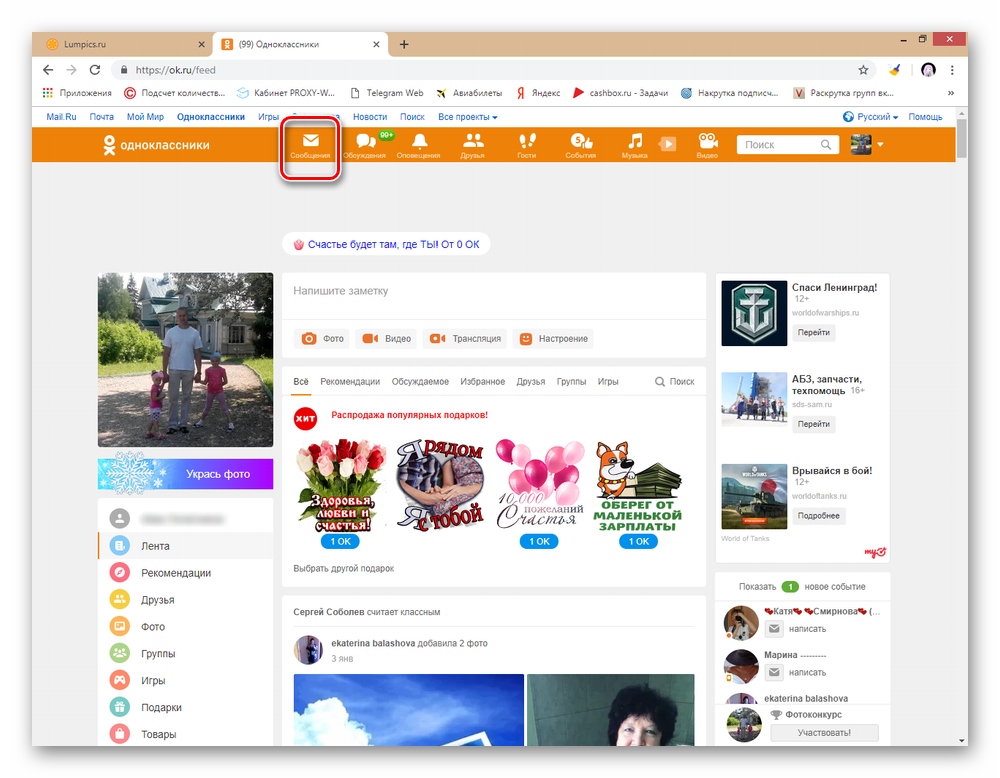
Task: Open Обсуждения discussions icon
Action: (x=364, y=145)
